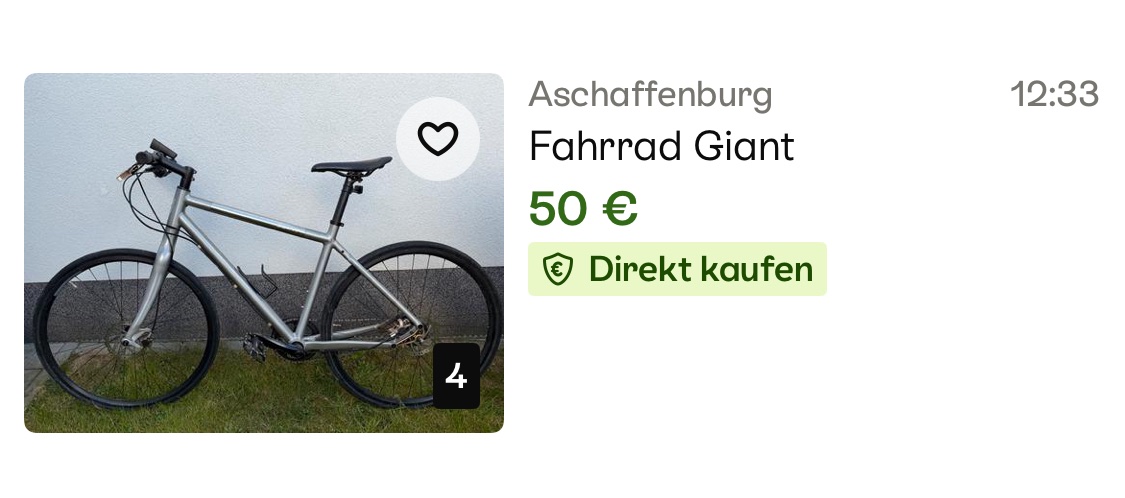Click the 50 € price label
This screenshot has height=498, width=1125.
583,208
